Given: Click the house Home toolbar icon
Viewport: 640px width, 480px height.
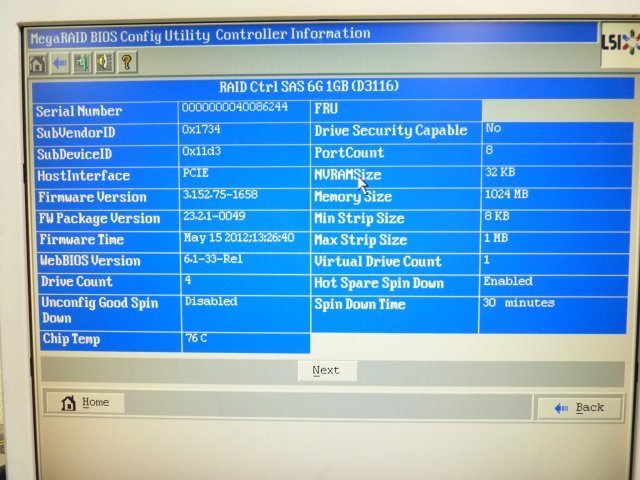Looking at the screenshot, I should (38, 64).
